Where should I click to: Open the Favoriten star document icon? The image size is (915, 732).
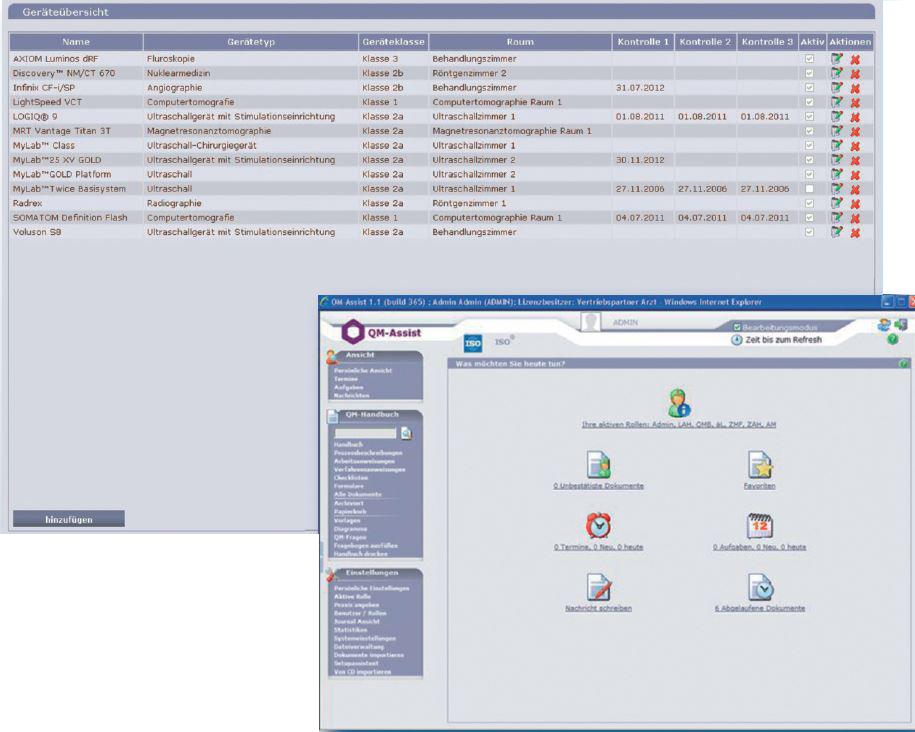click(x=760, y=465)
